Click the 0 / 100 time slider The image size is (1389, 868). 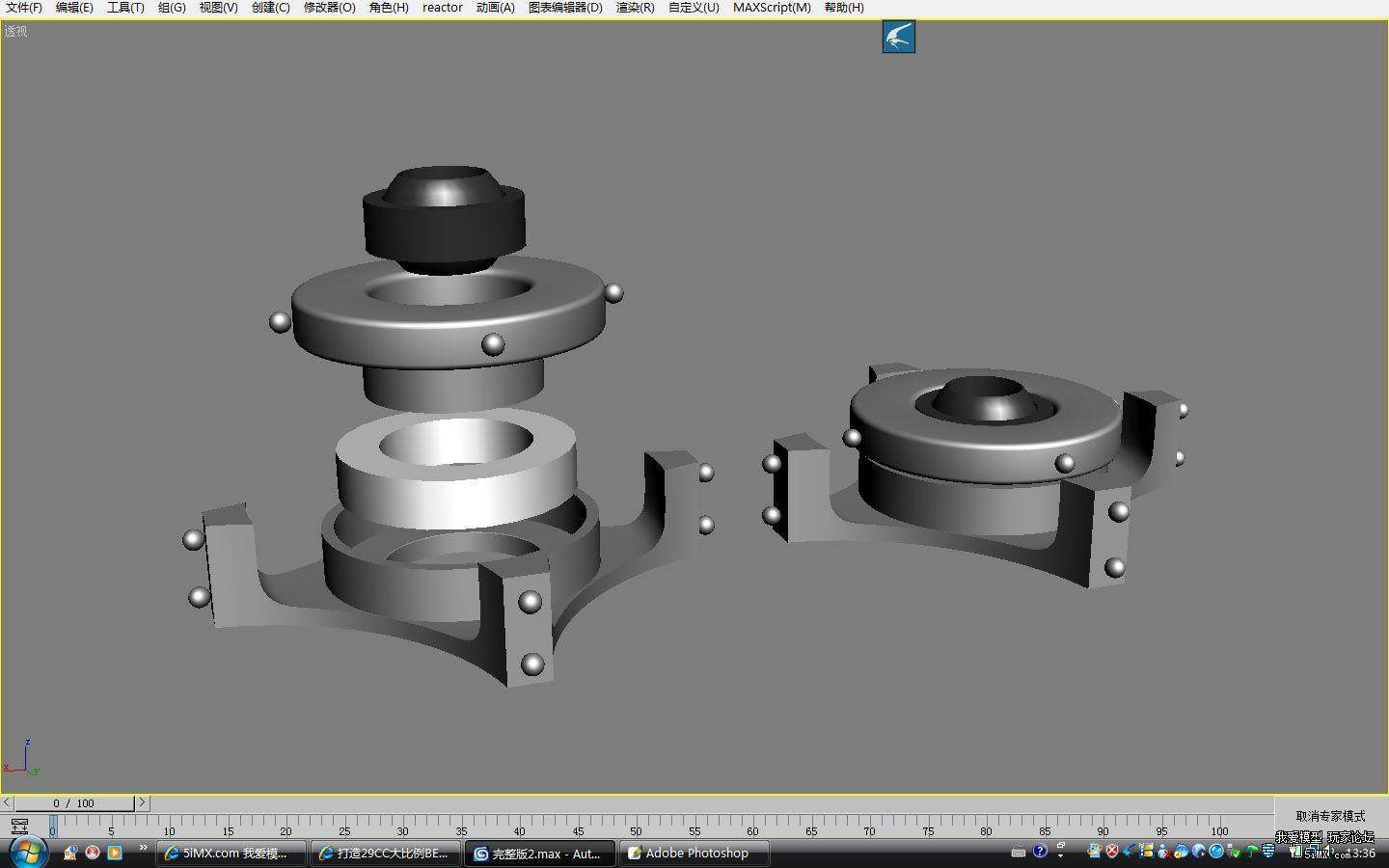[x=74, y=803]
